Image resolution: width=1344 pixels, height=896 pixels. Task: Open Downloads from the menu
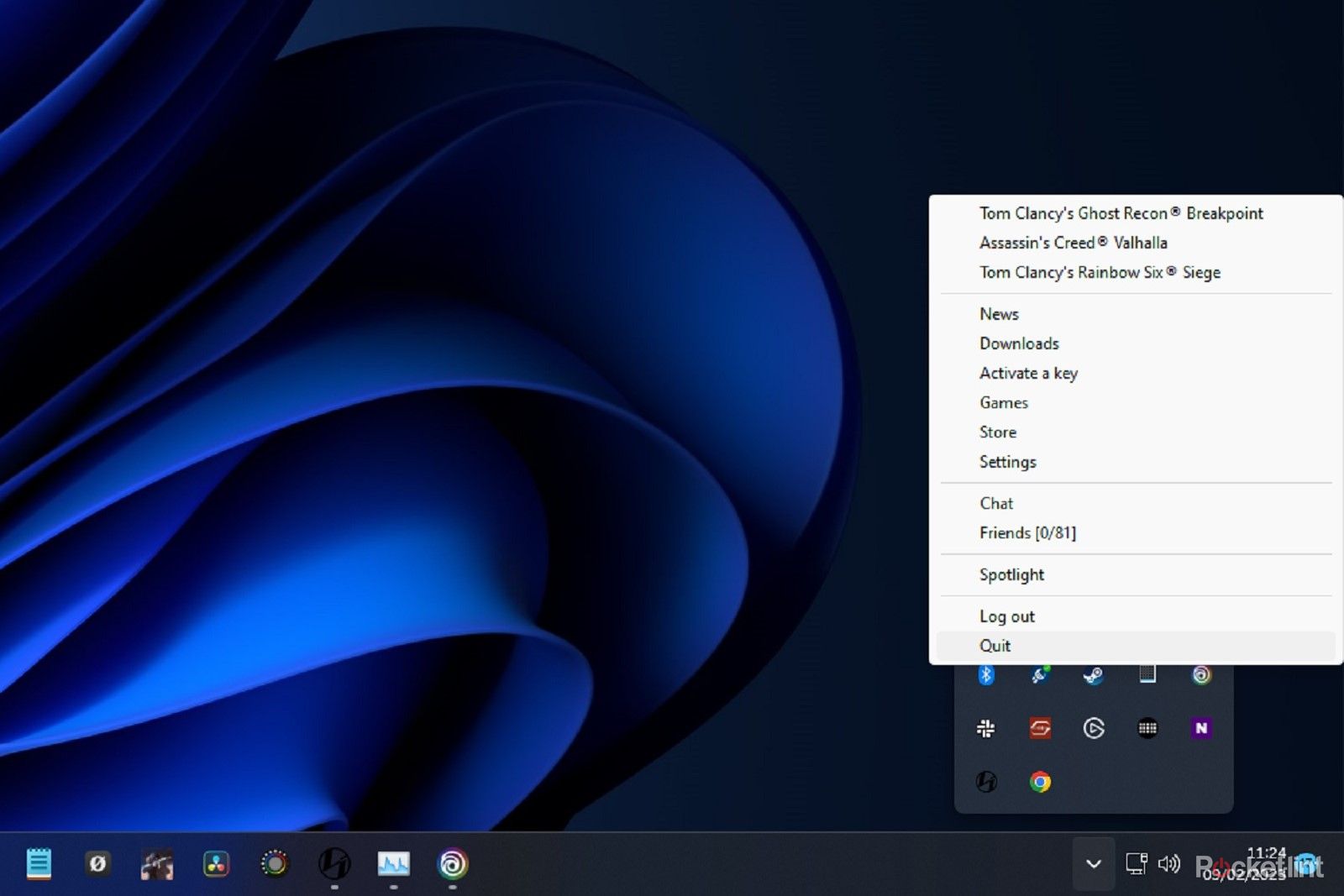click(x=1136, y=343)
